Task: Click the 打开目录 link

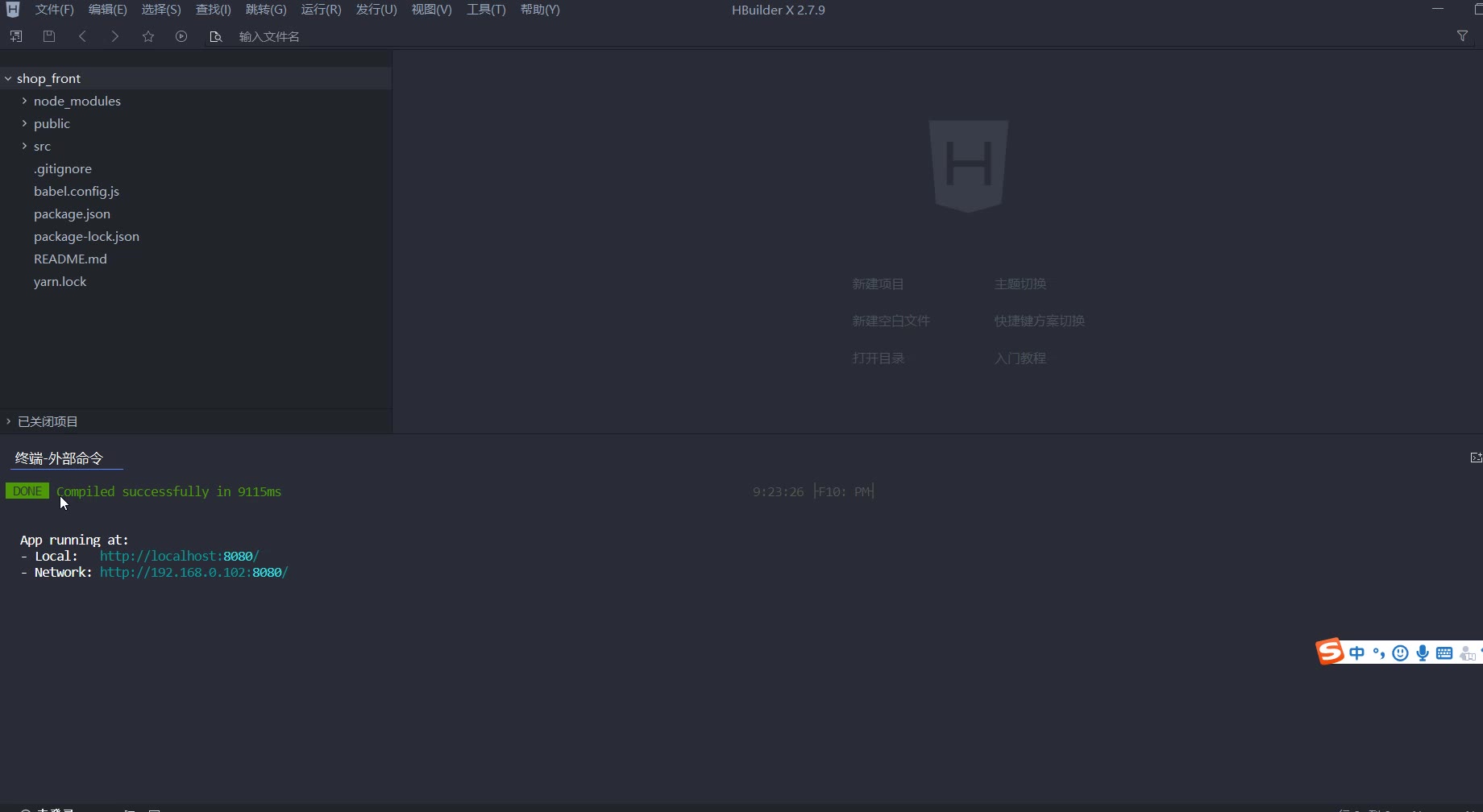Action: click(x=878, y=358)
